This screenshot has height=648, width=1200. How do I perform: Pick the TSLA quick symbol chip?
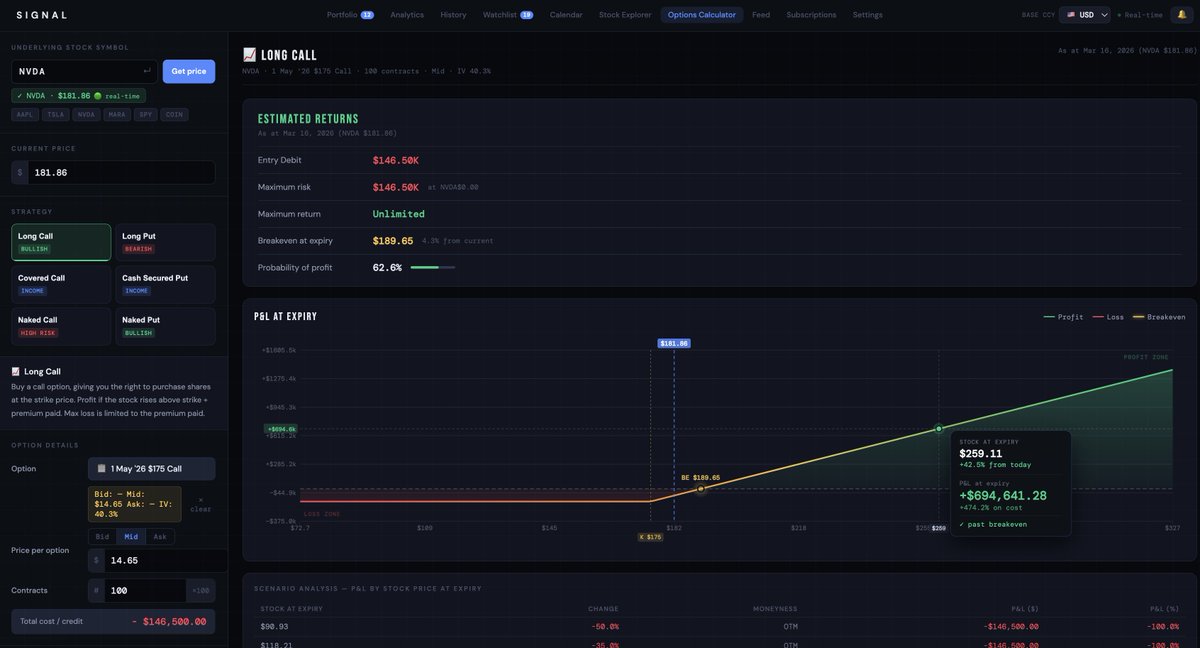(55, 115)
